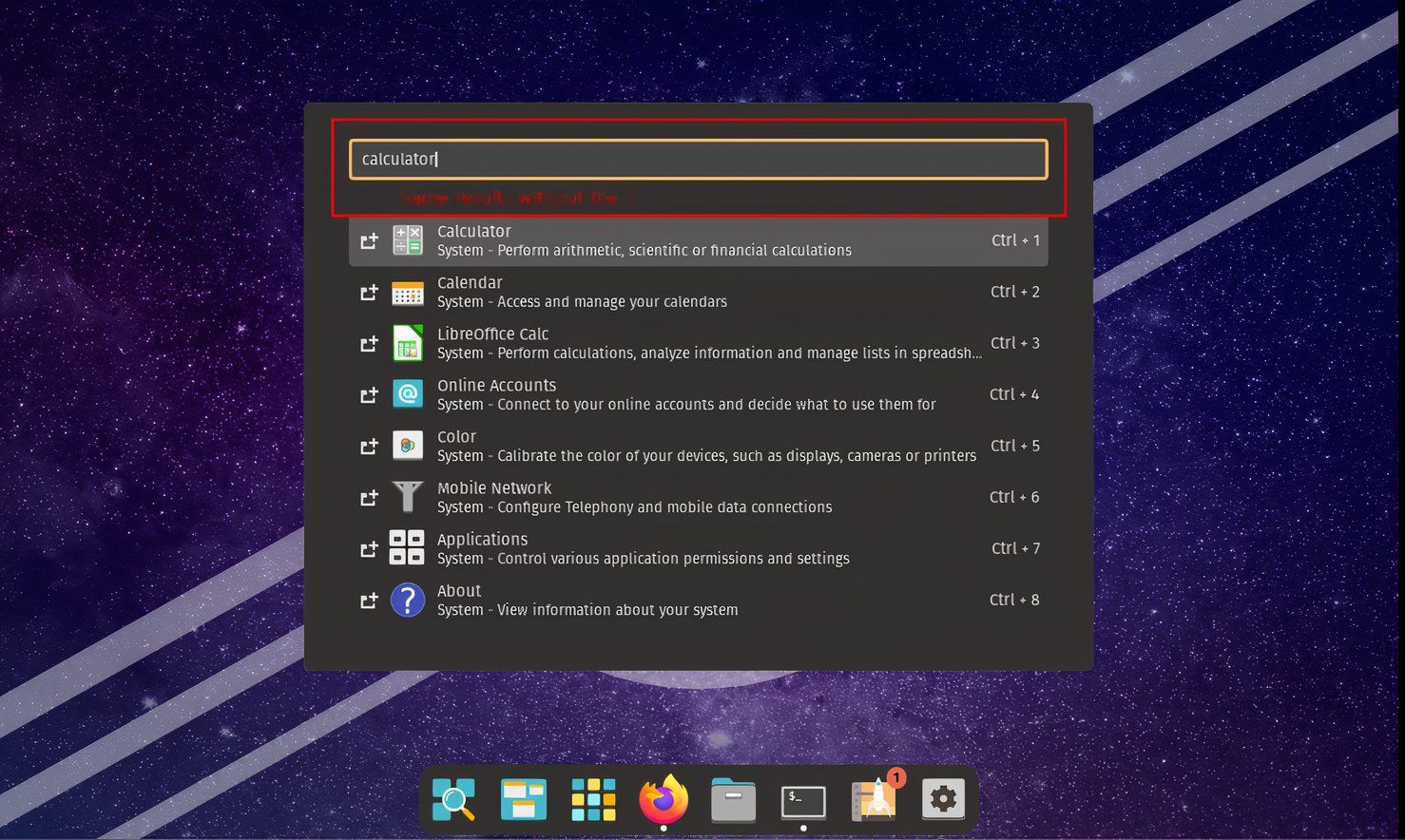Screen dimensions: 1405x840
Task: Click the Online Accounts @ icon
Action: (408, 394)
